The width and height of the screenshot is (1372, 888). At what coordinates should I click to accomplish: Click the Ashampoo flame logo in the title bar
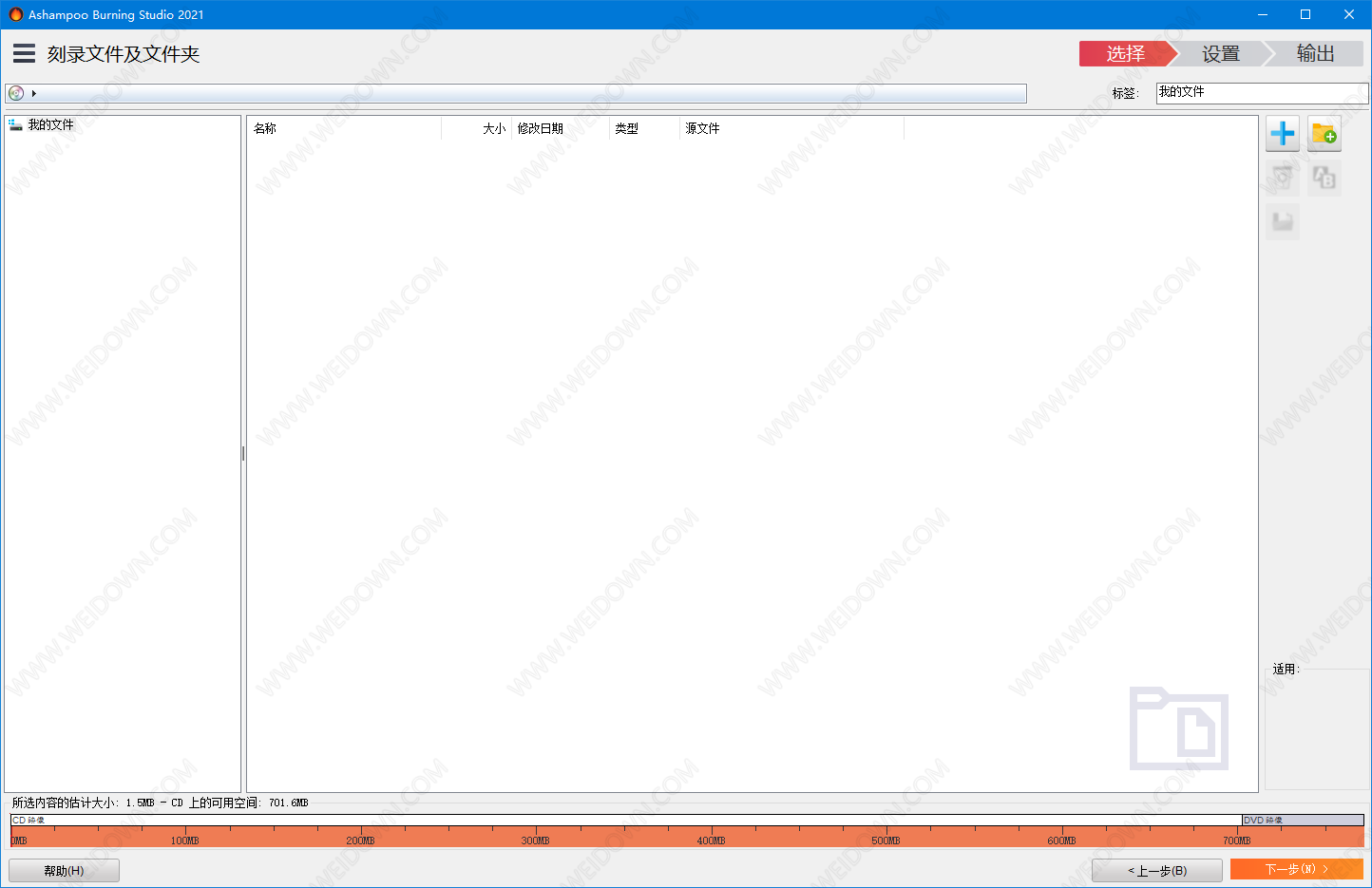coord(15,14)
